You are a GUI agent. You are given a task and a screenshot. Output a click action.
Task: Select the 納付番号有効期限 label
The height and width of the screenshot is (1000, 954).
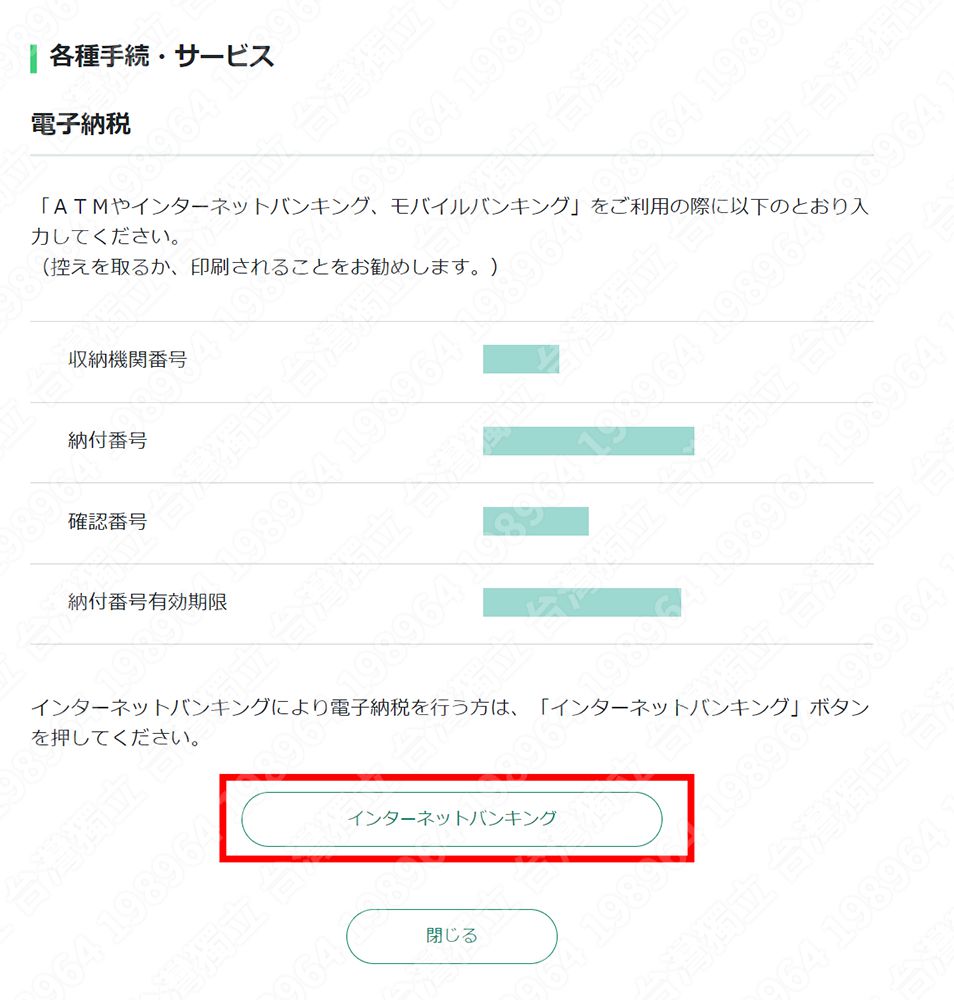[147, 602]
